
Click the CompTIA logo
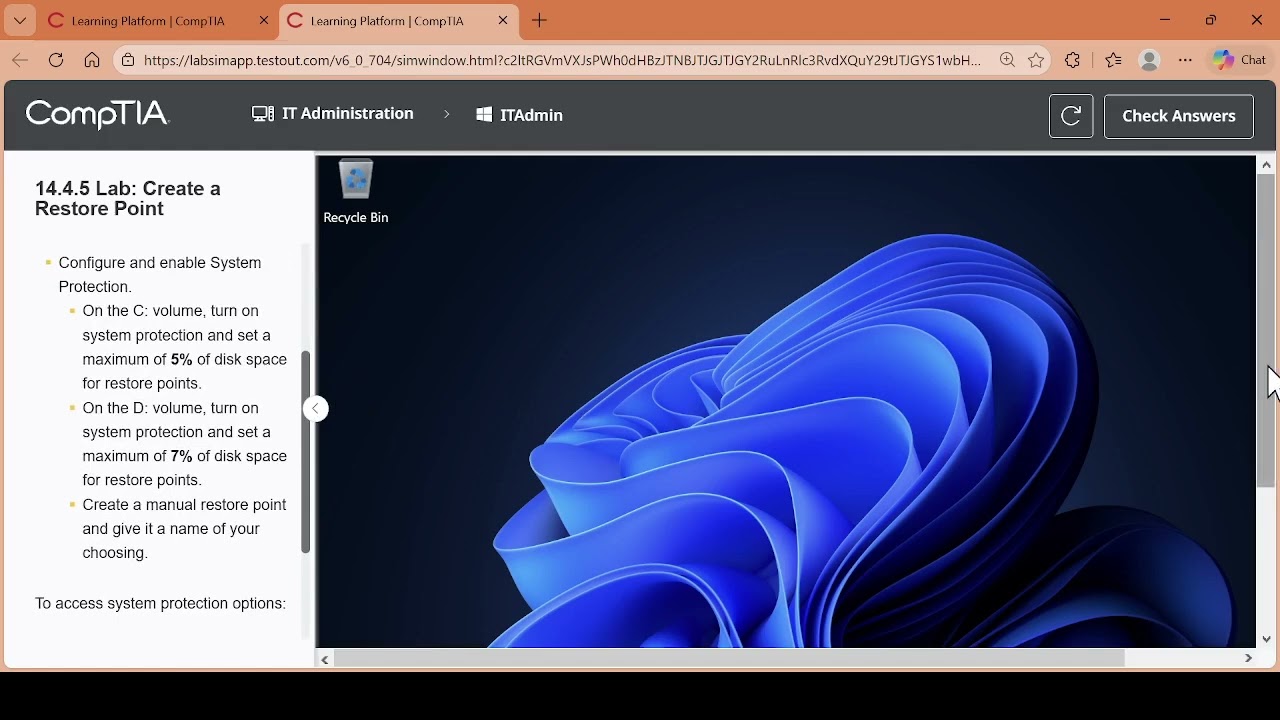[97, 115]
